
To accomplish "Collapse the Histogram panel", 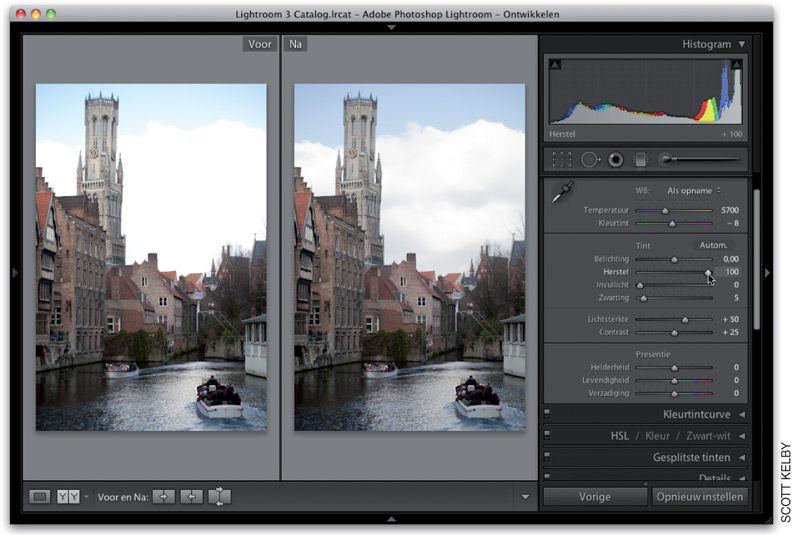I will tap(742, 44).
